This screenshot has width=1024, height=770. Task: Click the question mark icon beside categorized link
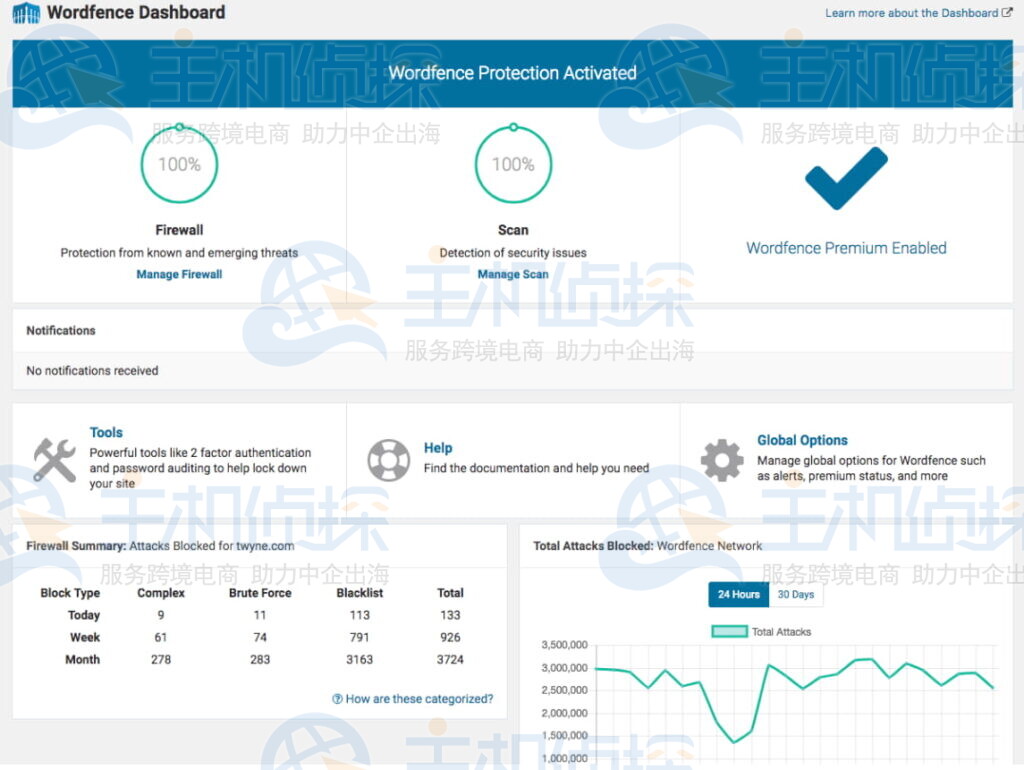337,699
